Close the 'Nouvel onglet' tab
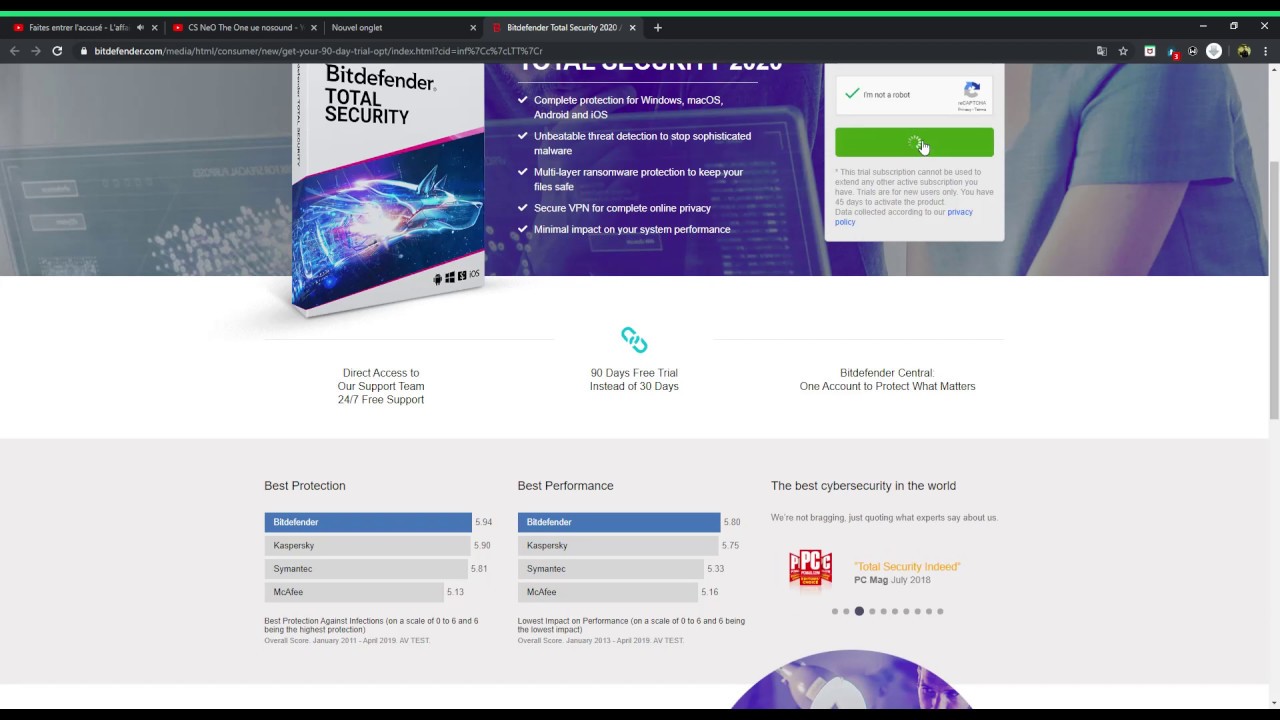The height and width of the screenshot is (720, 1280). coord(473,28)
